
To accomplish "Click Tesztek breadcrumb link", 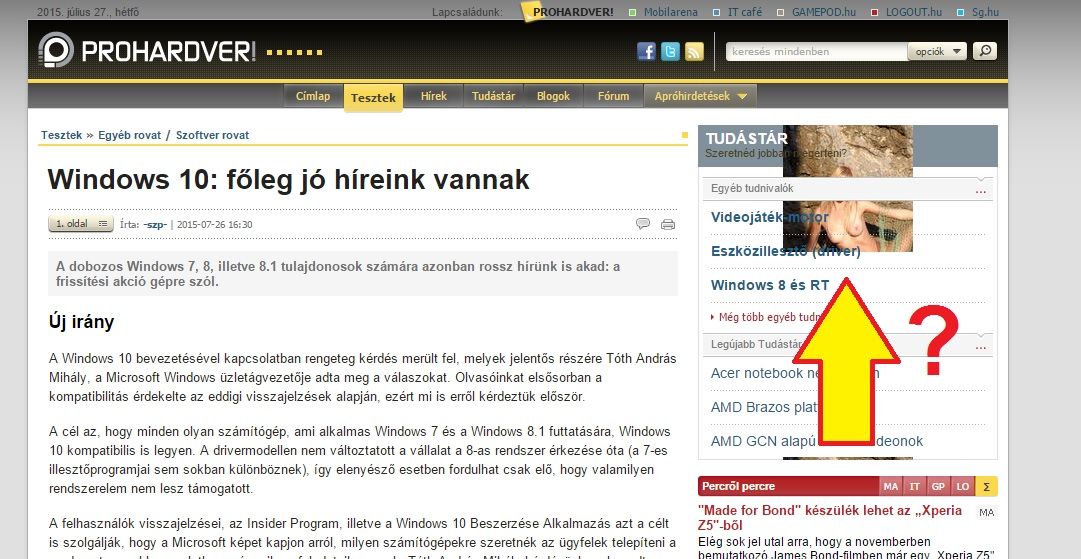I will (x=61, y=135).
